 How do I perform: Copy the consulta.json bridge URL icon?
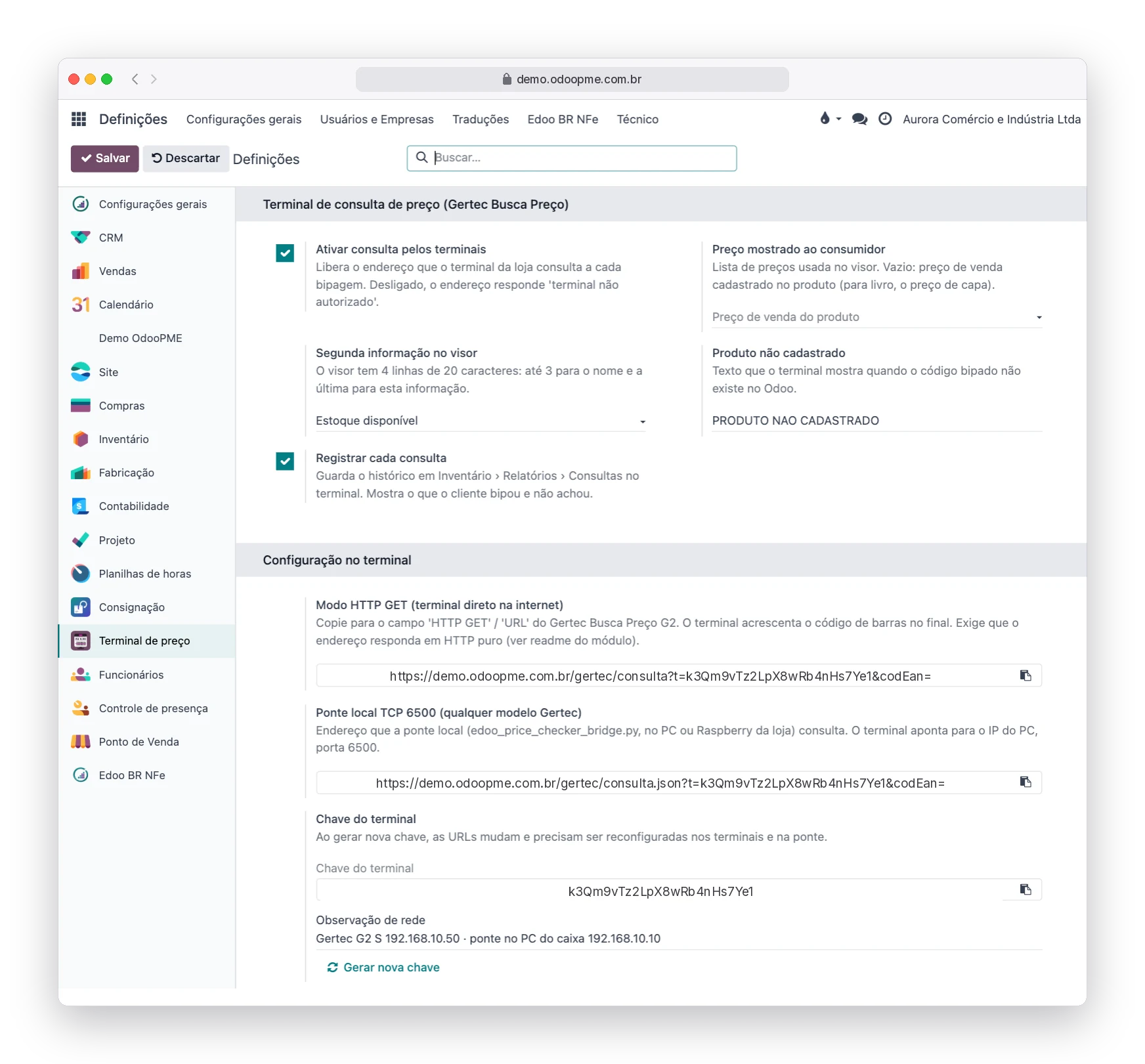[1026, 782]
